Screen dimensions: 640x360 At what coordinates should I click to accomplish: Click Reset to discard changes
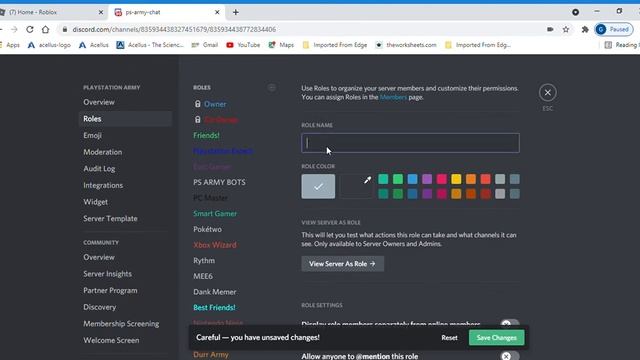[x=449, y=338]
